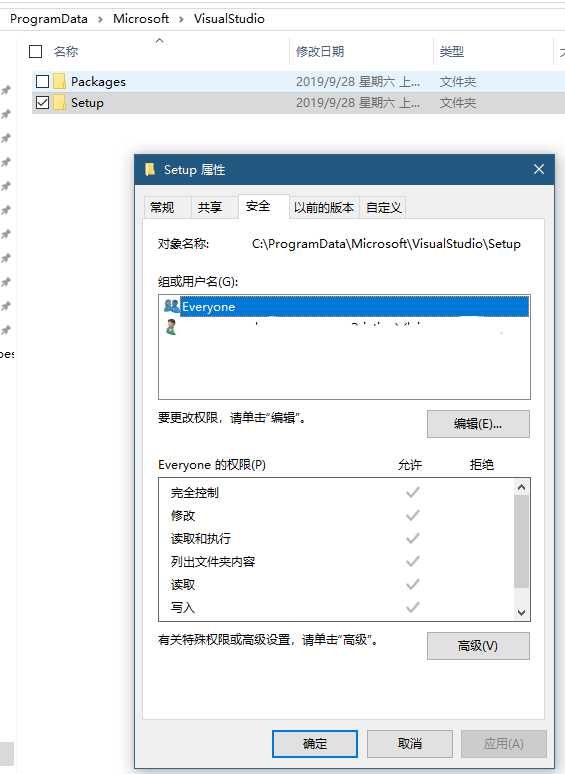Click ProgramData in the address path
Screen dimensions: 565x774
tap(49, 19)
